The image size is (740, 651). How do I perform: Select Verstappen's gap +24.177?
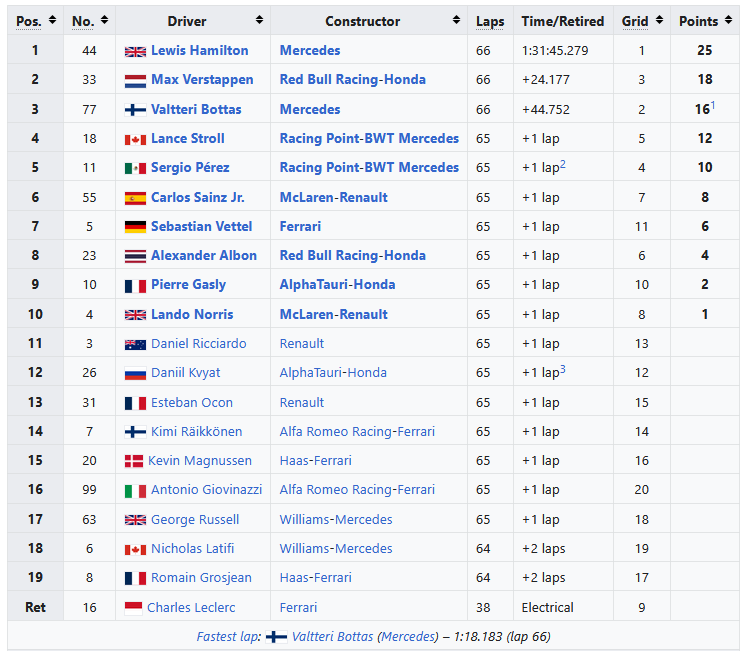click(x=546, y=80)
